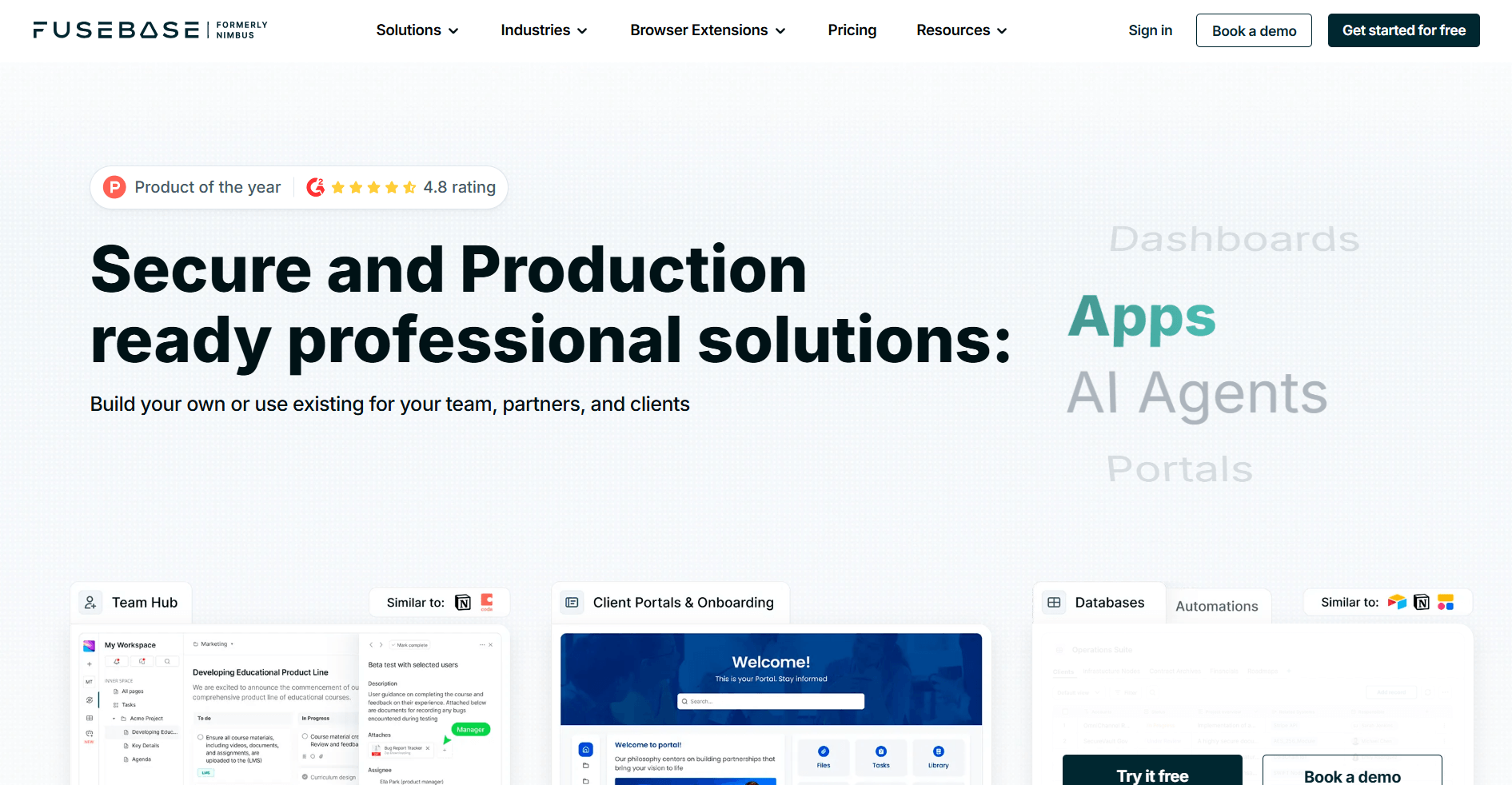Viewport: 1512px width, 785px height.
Task: Open the Library tile in portal preview
Action: [x=938, y=756]
